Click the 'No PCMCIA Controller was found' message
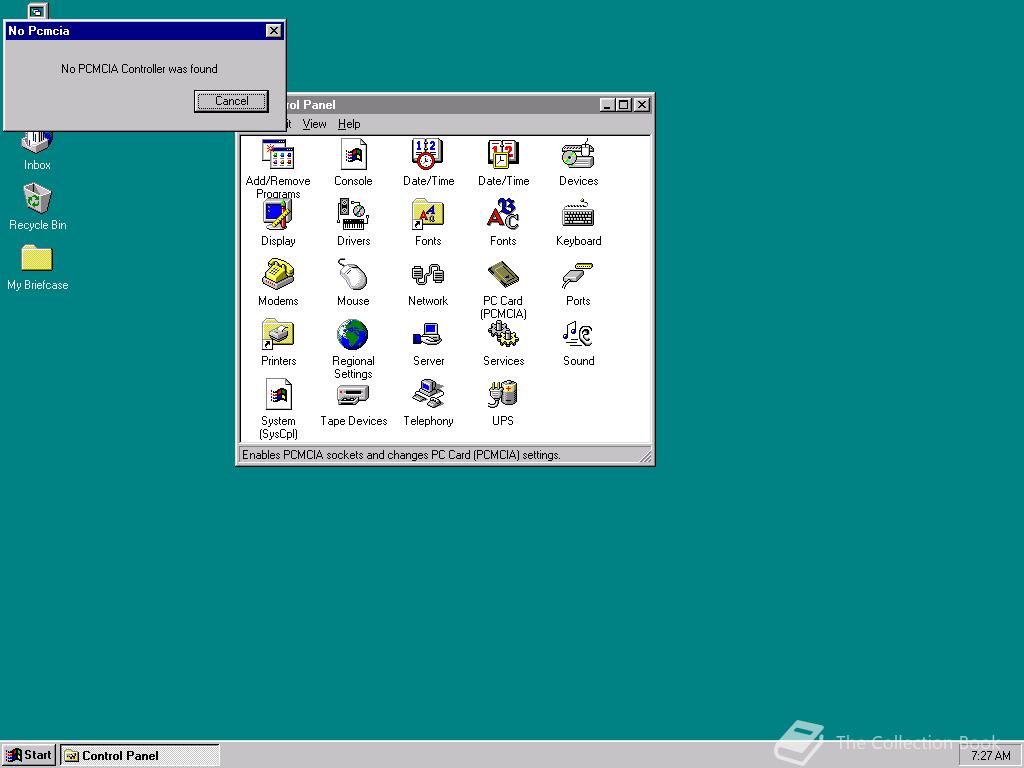Image resolution: width=1024 pixels, height=768 pixels. pos(139,69)
